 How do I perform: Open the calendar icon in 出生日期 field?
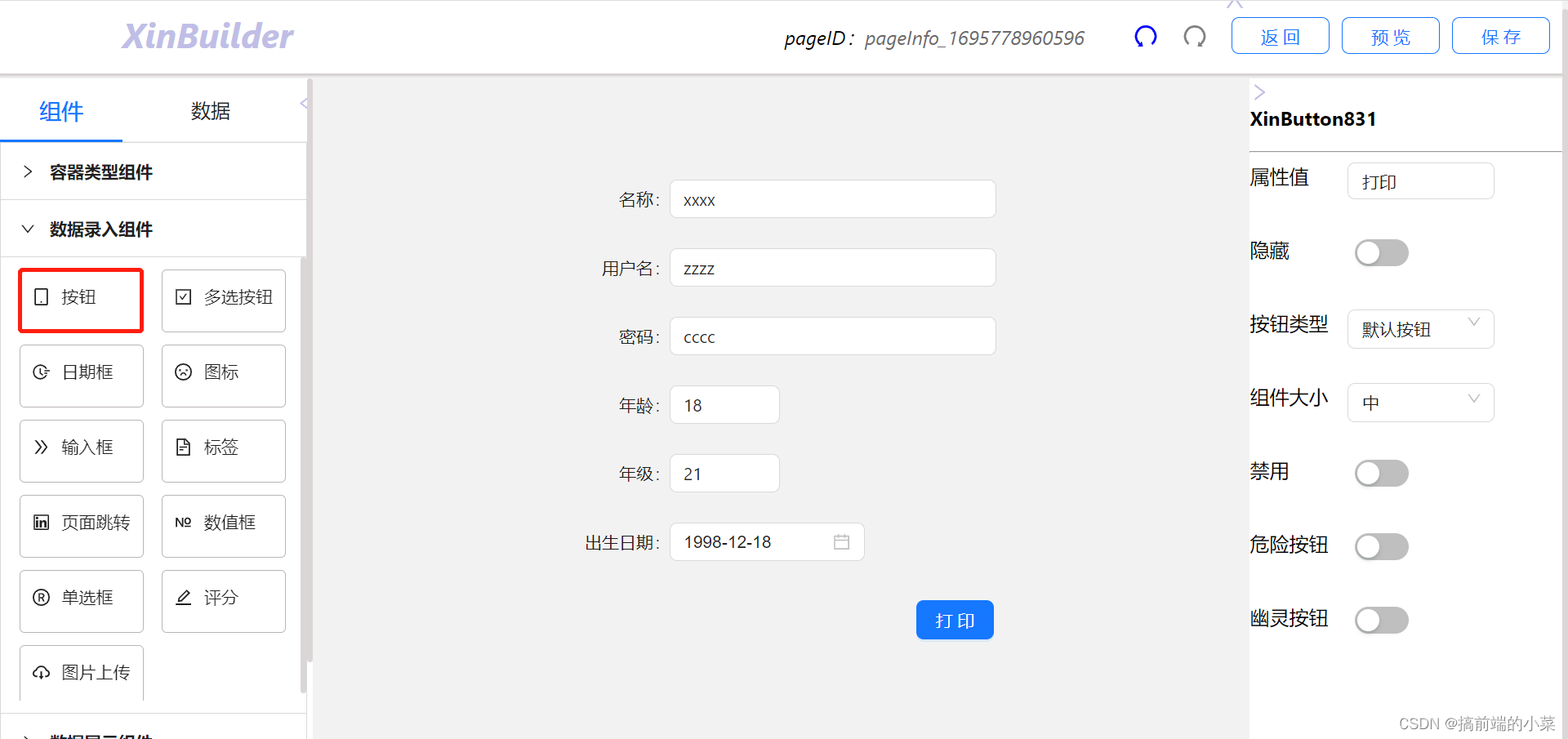(842, 542)
